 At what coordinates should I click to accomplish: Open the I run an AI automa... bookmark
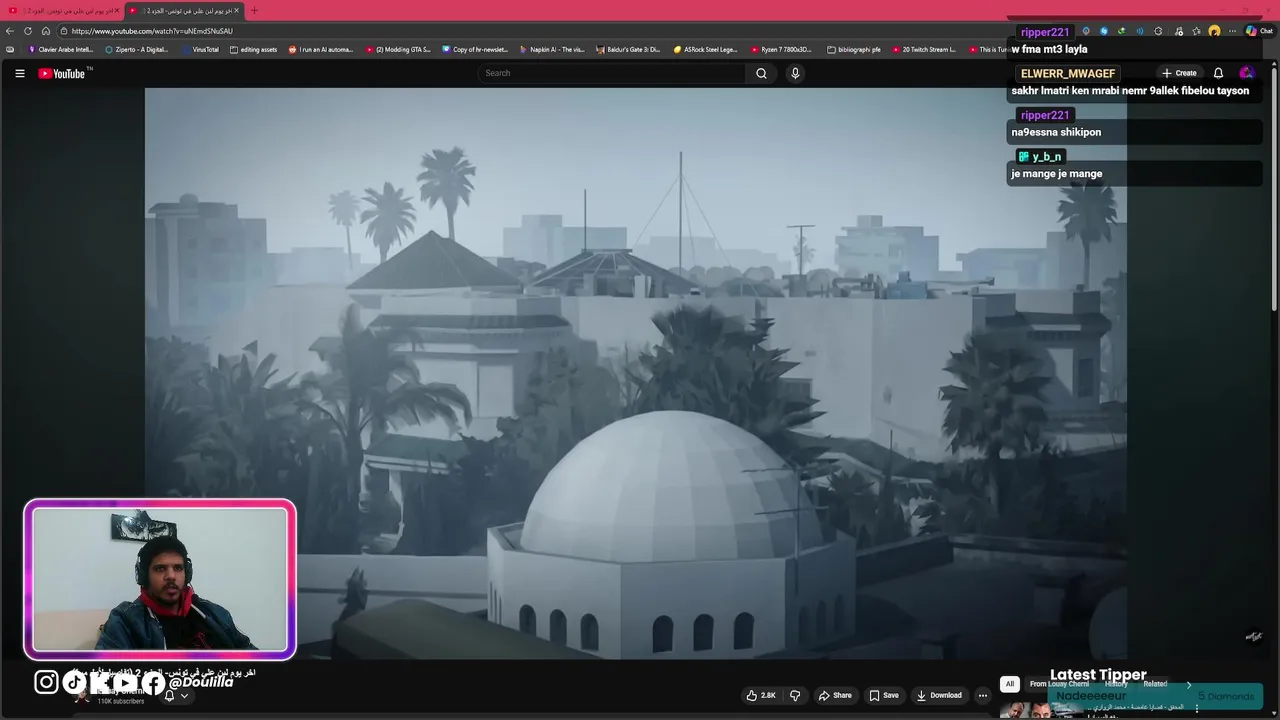321,49
